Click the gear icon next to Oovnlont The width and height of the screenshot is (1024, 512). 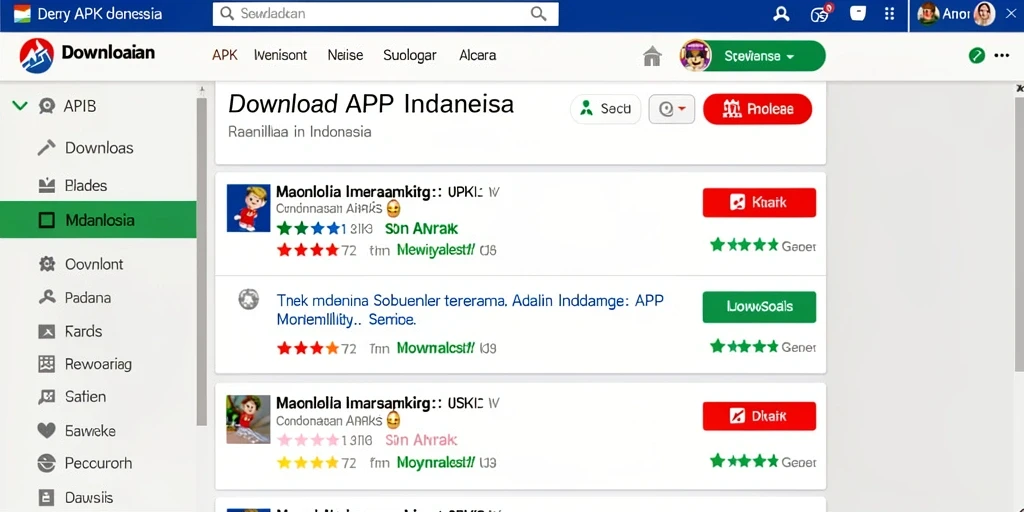(x=46, y=264)
